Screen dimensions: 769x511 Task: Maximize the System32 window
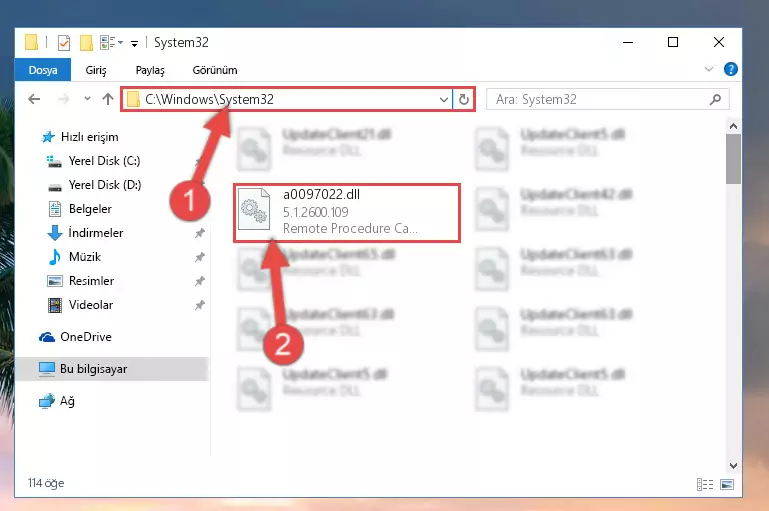(x=673, y=43)
